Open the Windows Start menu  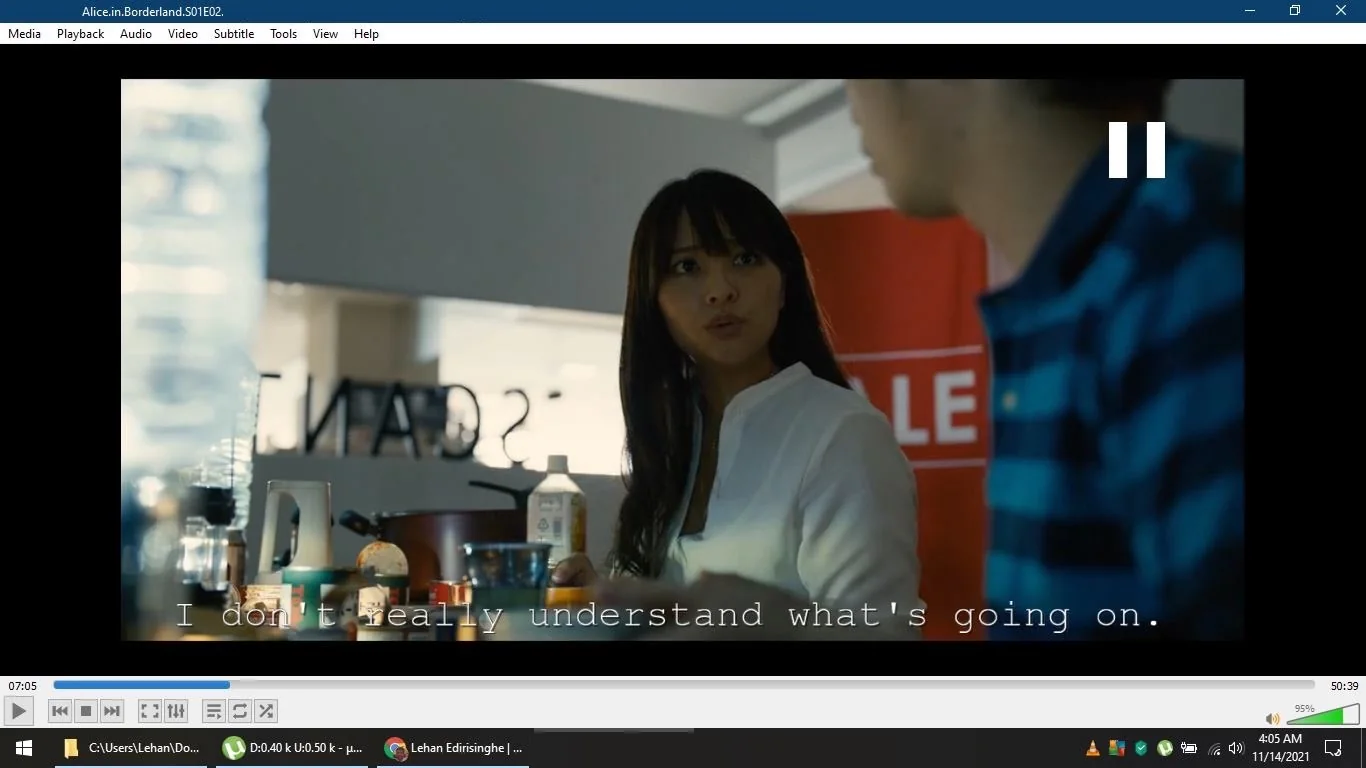24,748
